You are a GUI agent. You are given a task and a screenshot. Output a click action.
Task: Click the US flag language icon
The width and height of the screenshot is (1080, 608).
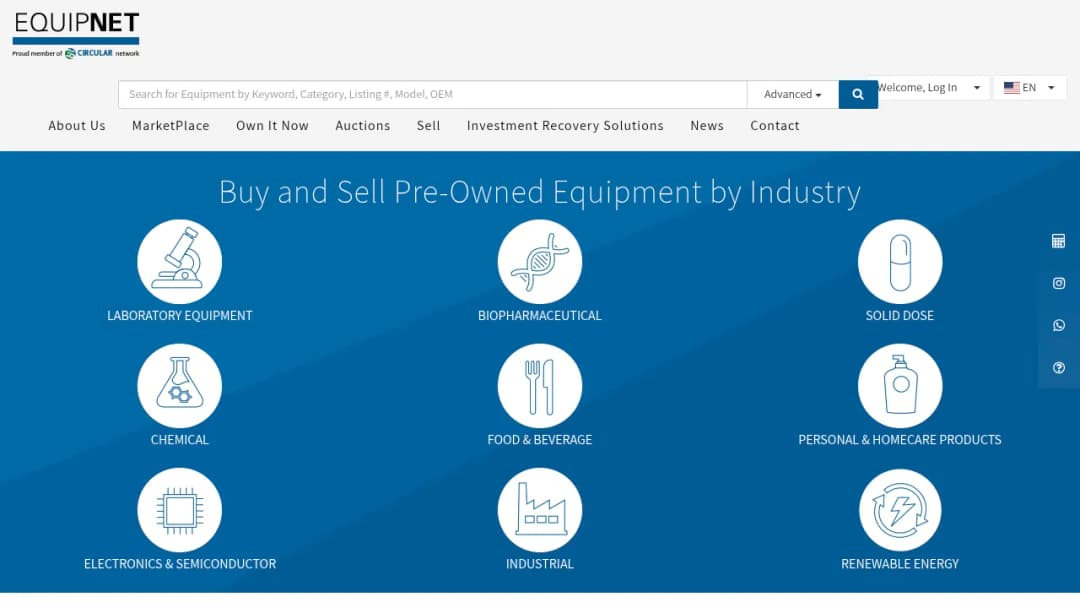click(1012, 87)
